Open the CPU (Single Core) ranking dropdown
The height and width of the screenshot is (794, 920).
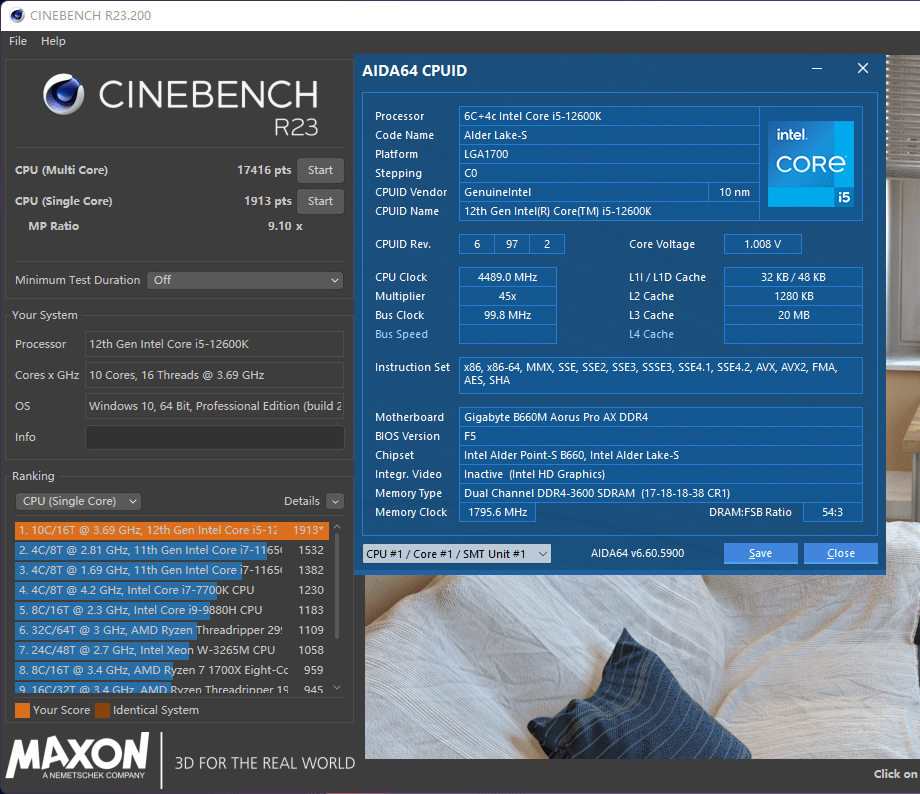tap(78, 501)
